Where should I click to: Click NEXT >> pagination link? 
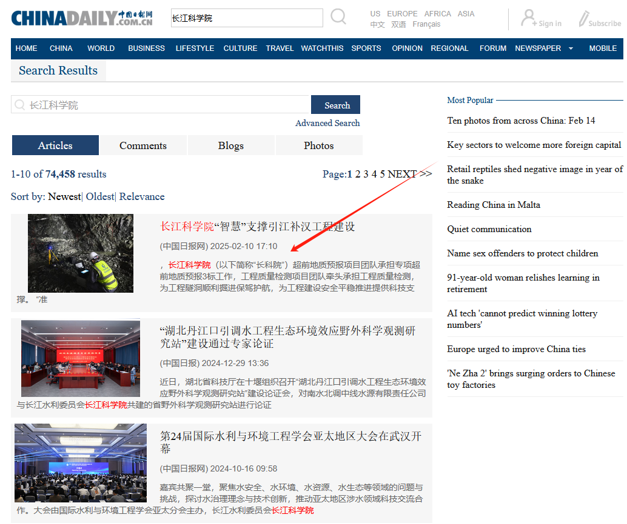coord(410,174)
